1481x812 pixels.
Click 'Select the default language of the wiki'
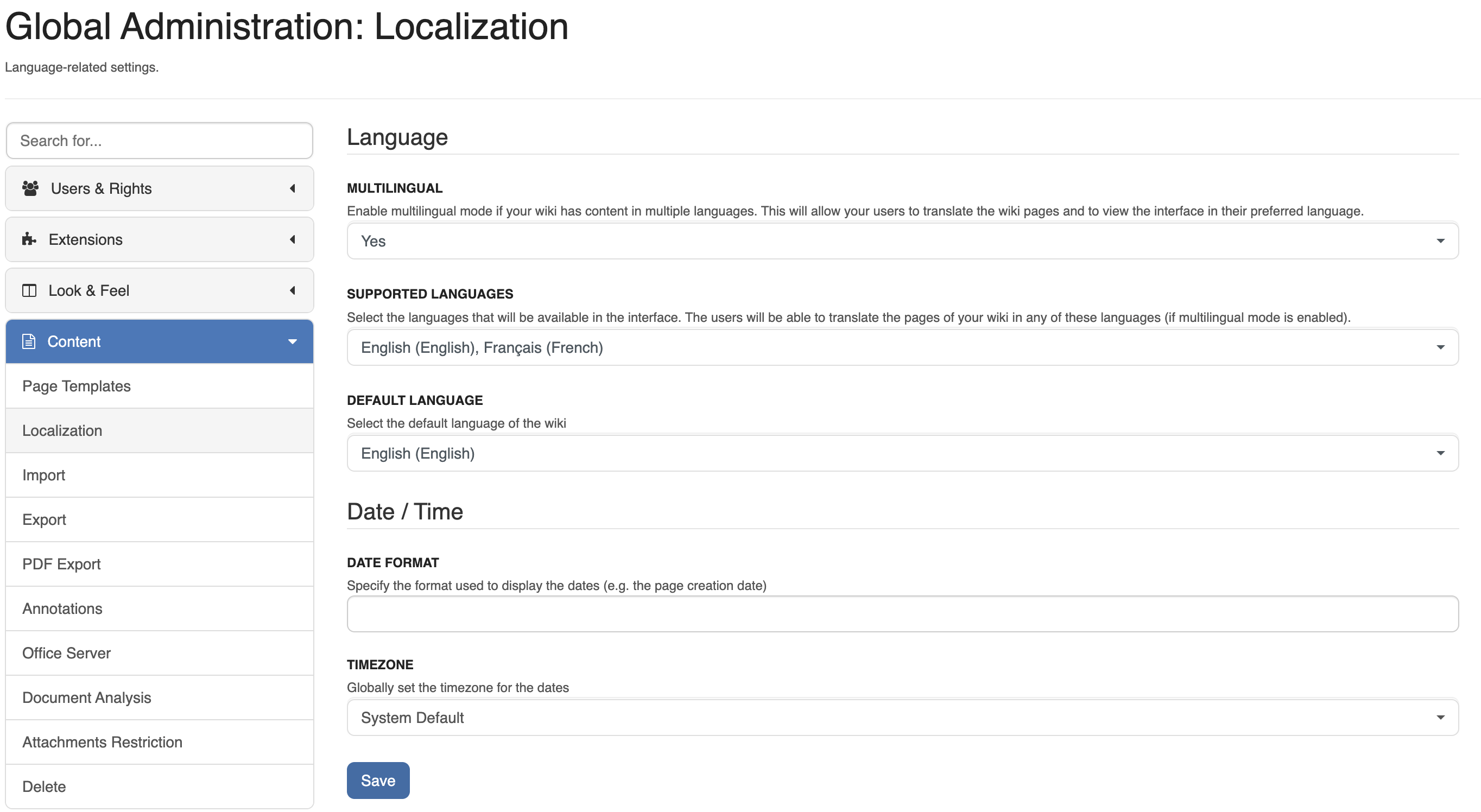point(457,423)
